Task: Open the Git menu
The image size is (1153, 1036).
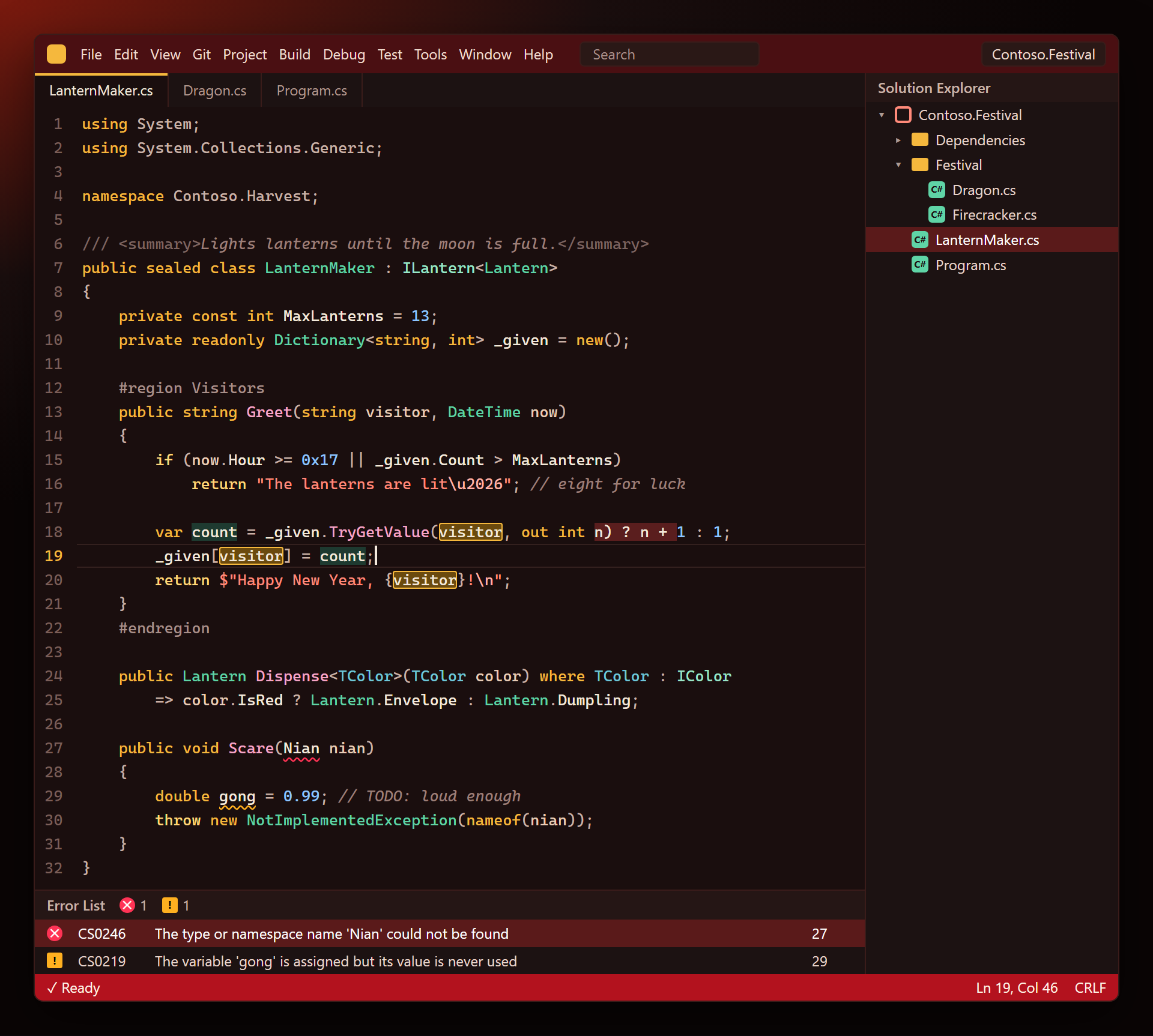Action: point(202,54)
